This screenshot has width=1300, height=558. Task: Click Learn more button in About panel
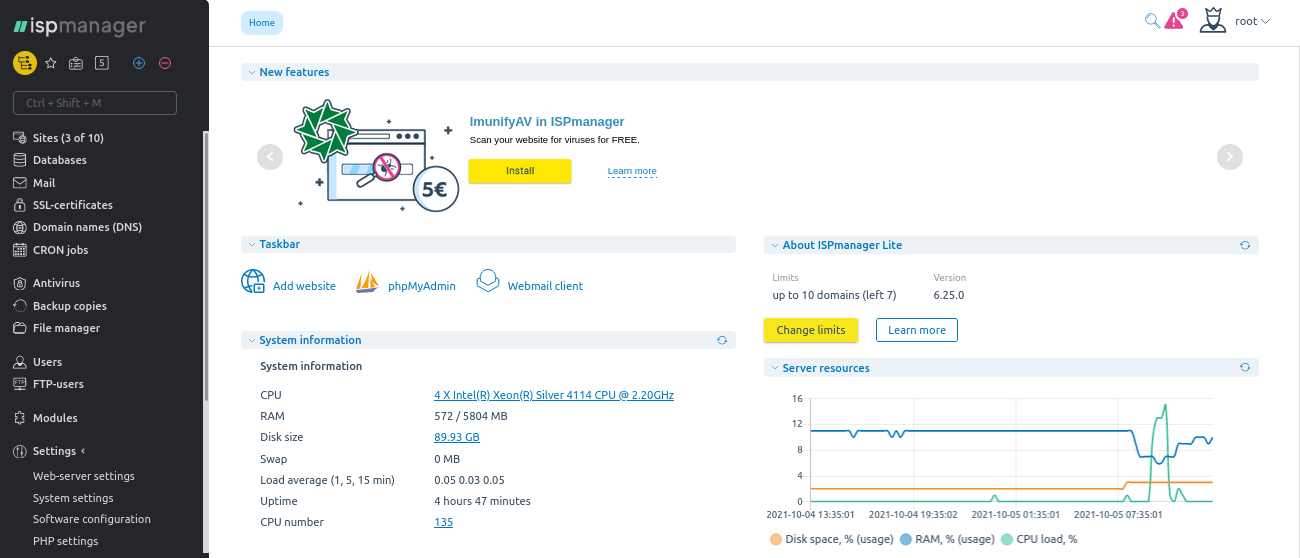[917, 330]
